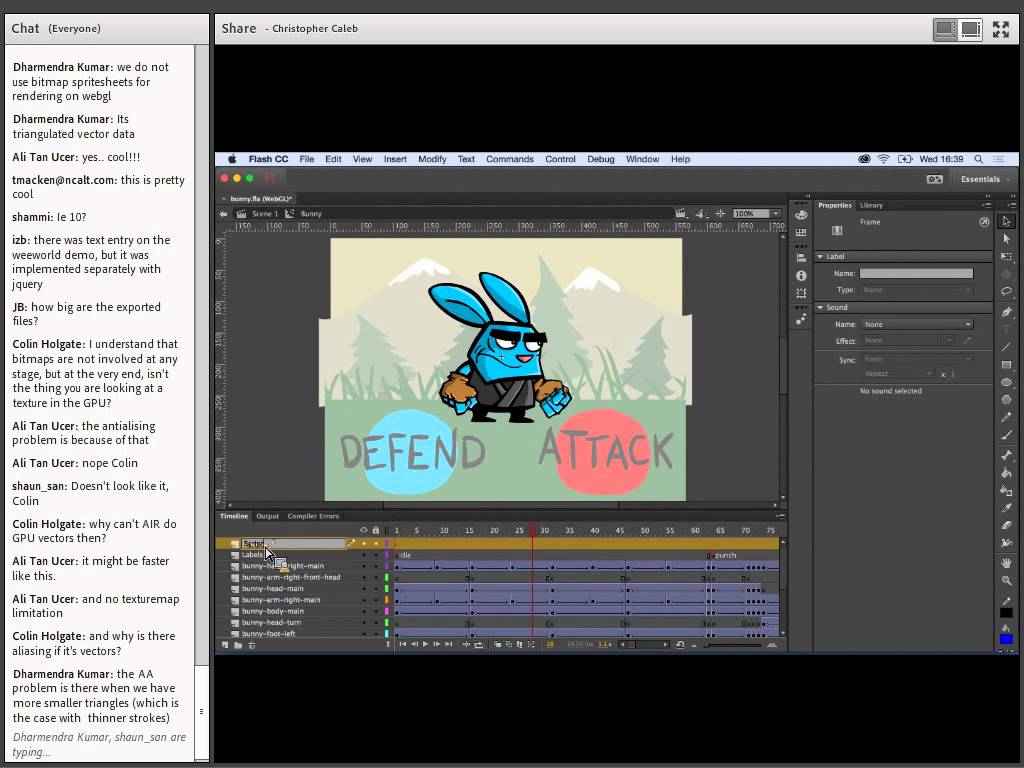This screenshot has width=1024, height=768.
Task: Select the Pen tool
Action: (1006, 312)
